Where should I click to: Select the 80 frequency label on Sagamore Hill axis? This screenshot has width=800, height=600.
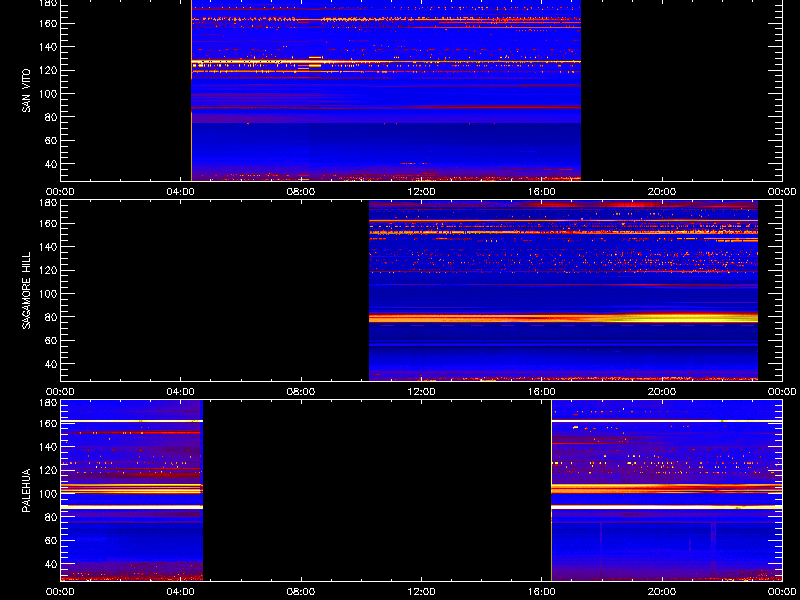tap(51, 317)
